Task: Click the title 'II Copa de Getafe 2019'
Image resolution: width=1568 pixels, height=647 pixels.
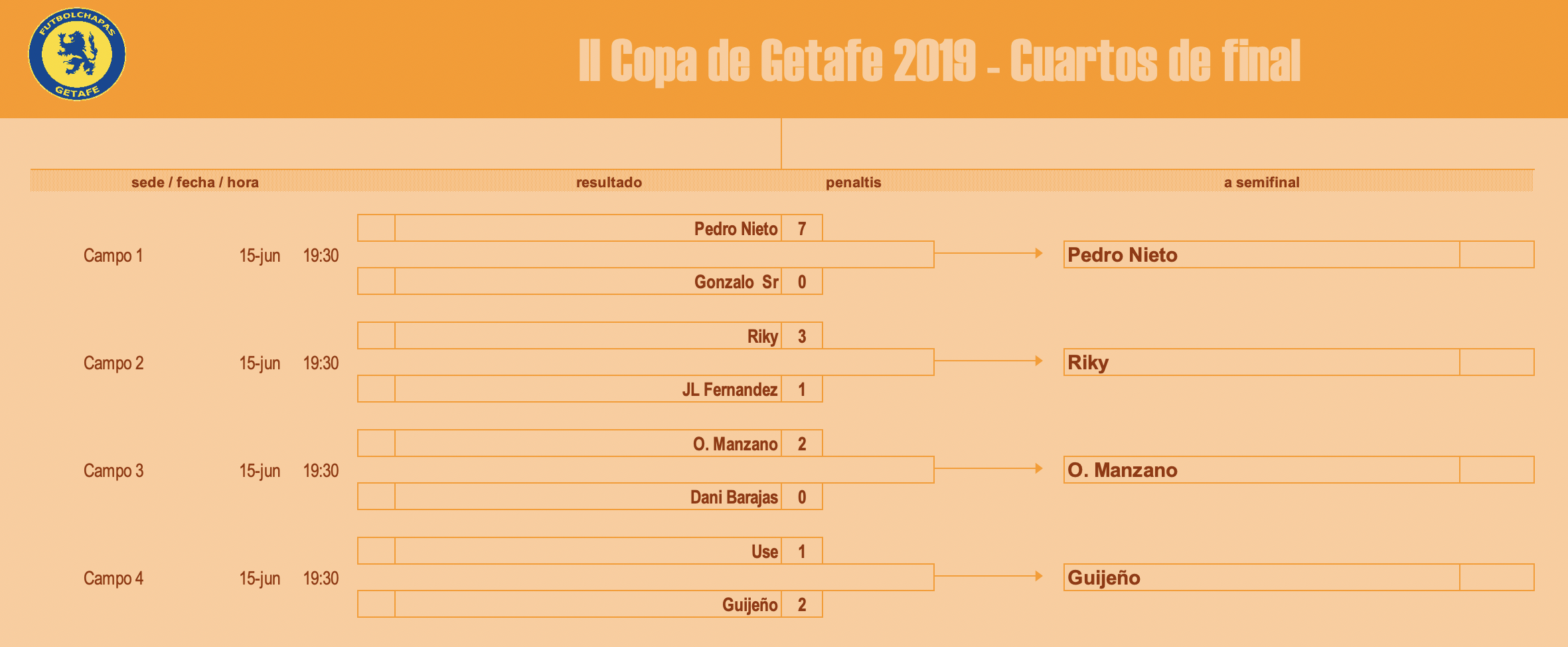Action: 777,60
